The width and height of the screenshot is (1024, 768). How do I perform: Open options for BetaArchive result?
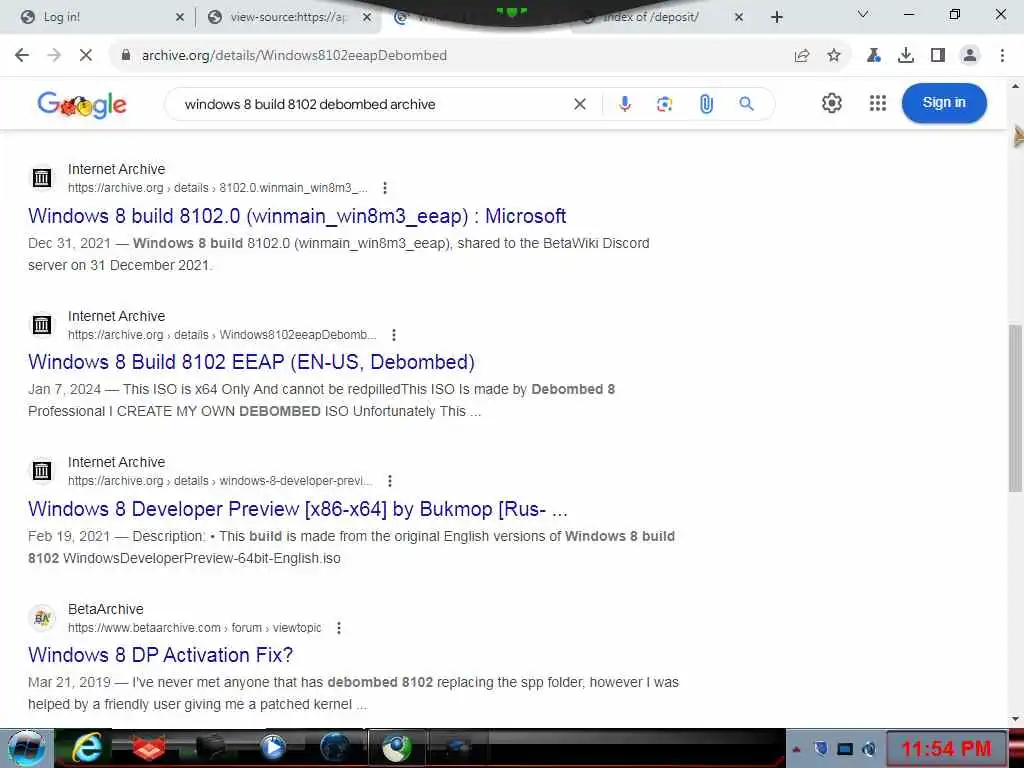338,628
